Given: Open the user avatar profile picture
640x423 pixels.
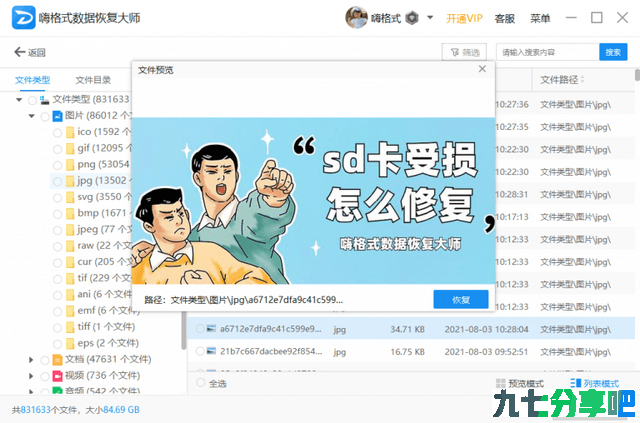Looking at the screenshot, I should tap(356, 18).
